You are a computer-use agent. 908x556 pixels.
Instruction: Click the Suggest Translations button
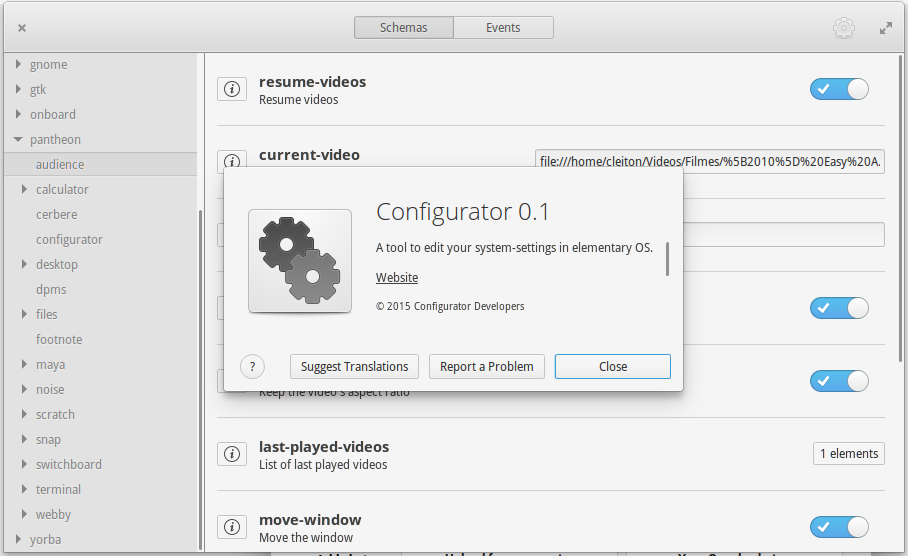[x=354, y=367]
